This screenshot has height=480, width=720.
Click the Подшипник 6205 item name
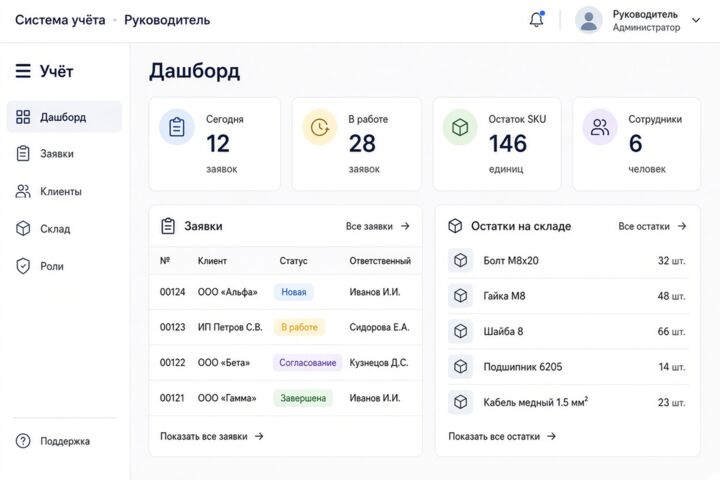(523, 367)
